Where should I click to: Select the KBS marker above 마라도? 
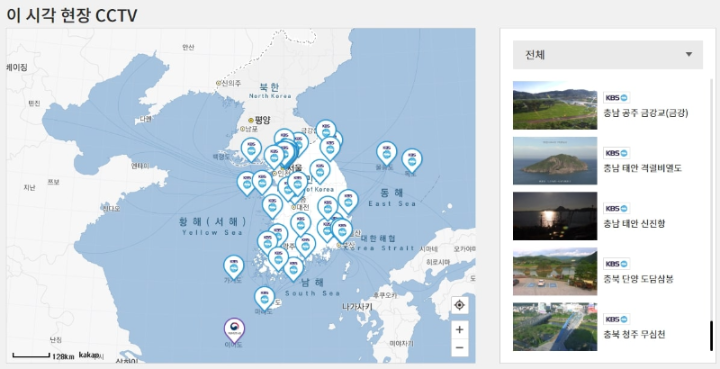264,298
